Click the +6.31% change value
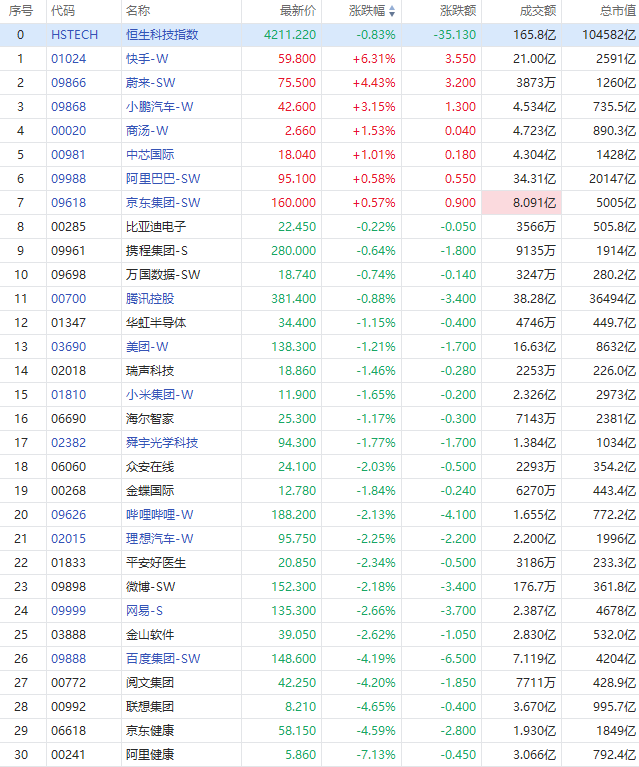 (x=374, y=59)
